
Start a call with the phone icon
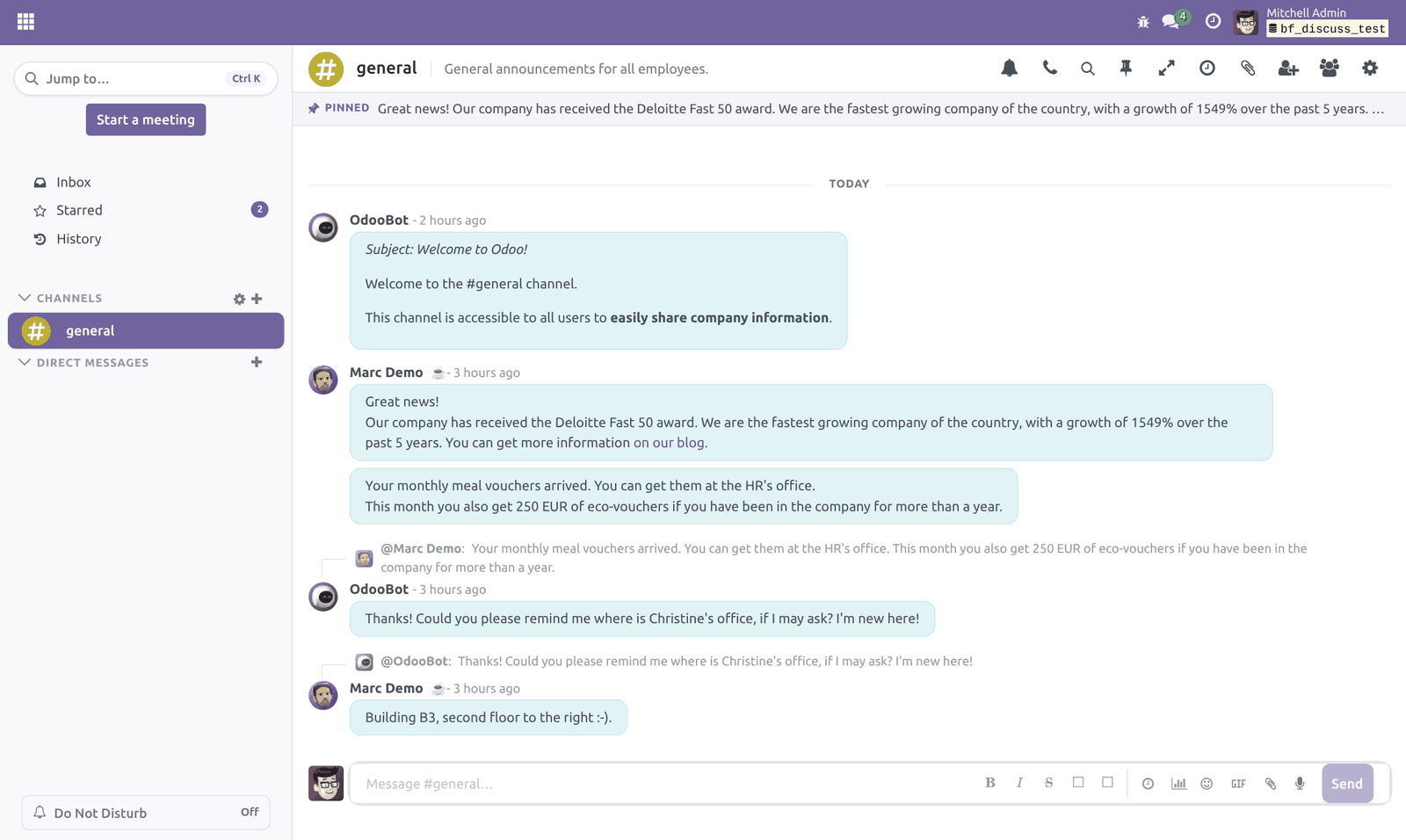coord(1050,69)
